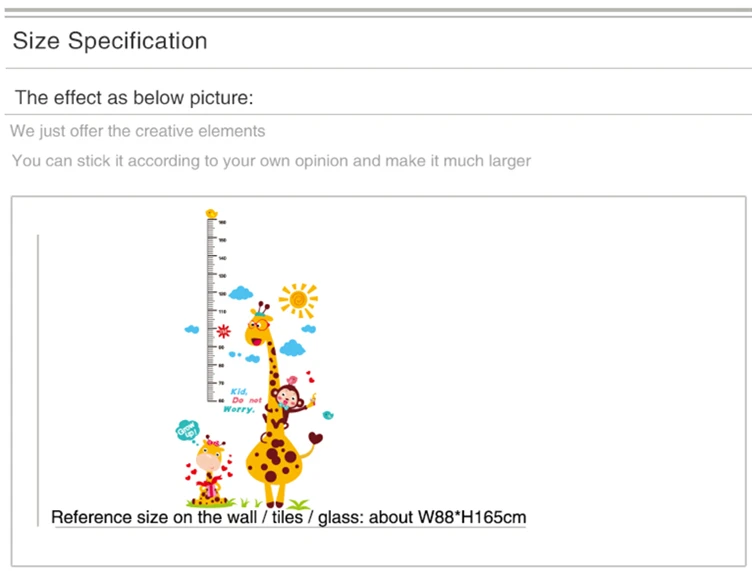This screenshot has height=571, width=752.
Task: Select the heart-shaped giraffe tail tip
Action: (x=315, y=438)
